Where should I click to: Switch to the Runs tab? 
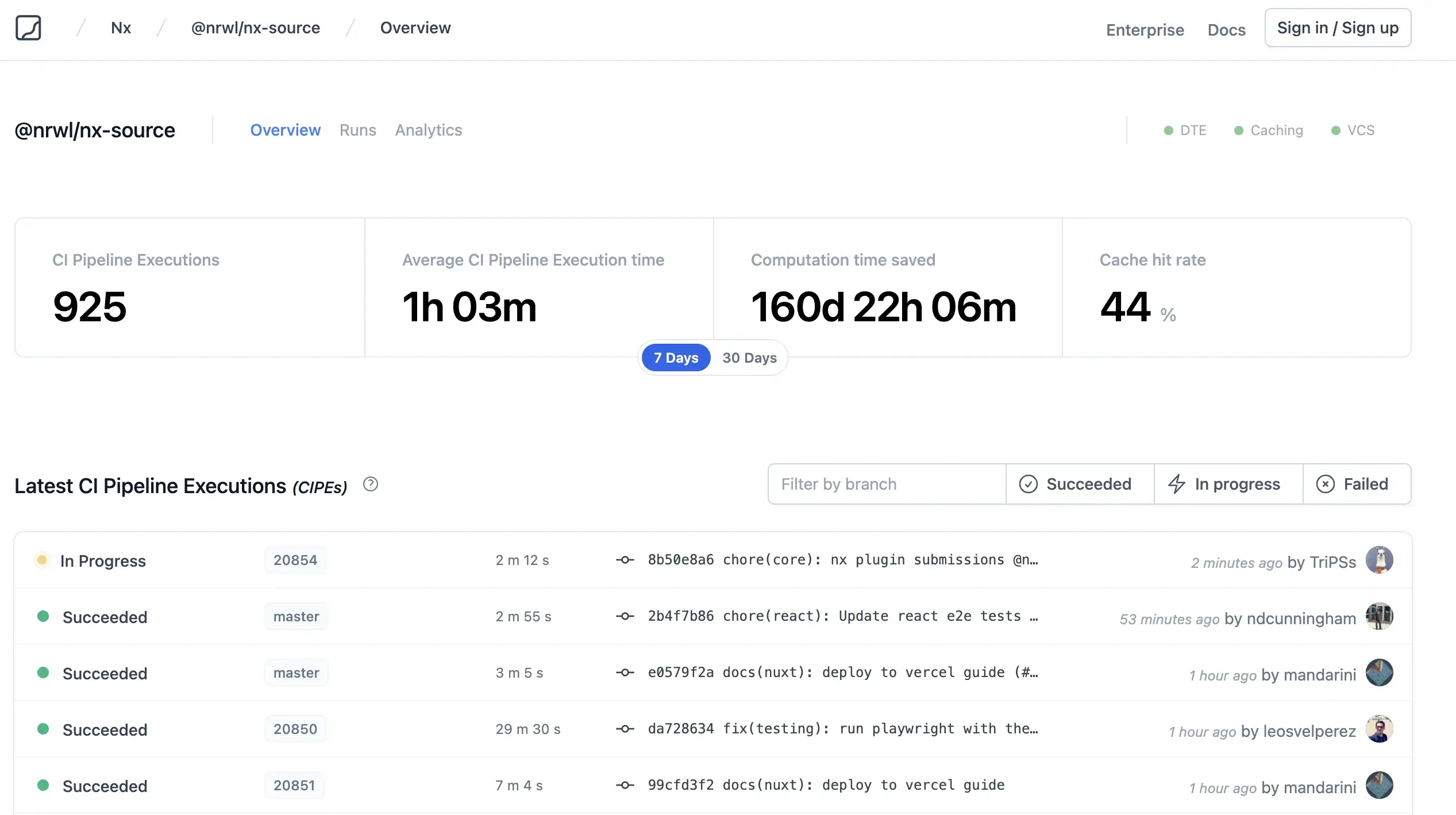[357, 130]
